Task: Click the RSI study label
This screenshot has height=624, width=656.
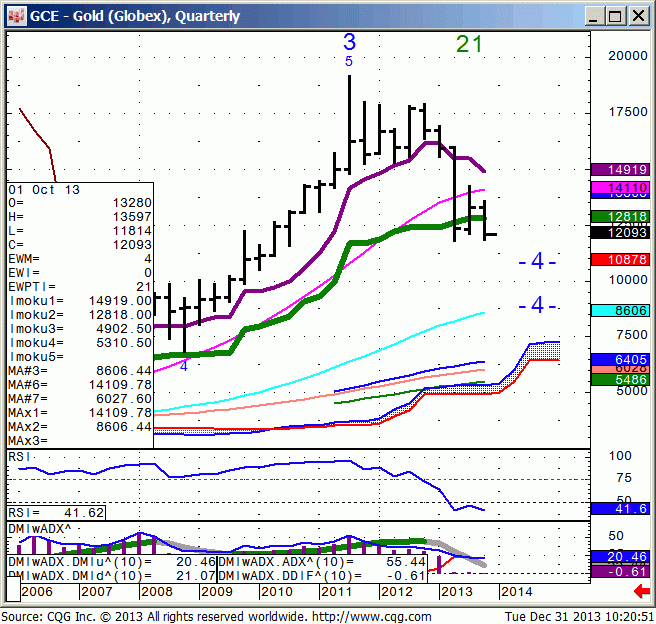Action: 20,456
